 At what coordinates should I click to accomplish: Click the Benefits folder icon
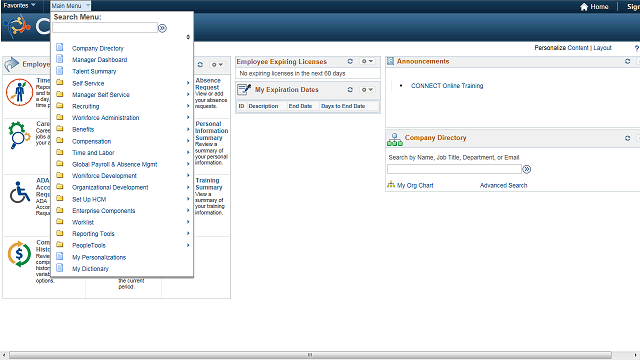click(60, 129)
